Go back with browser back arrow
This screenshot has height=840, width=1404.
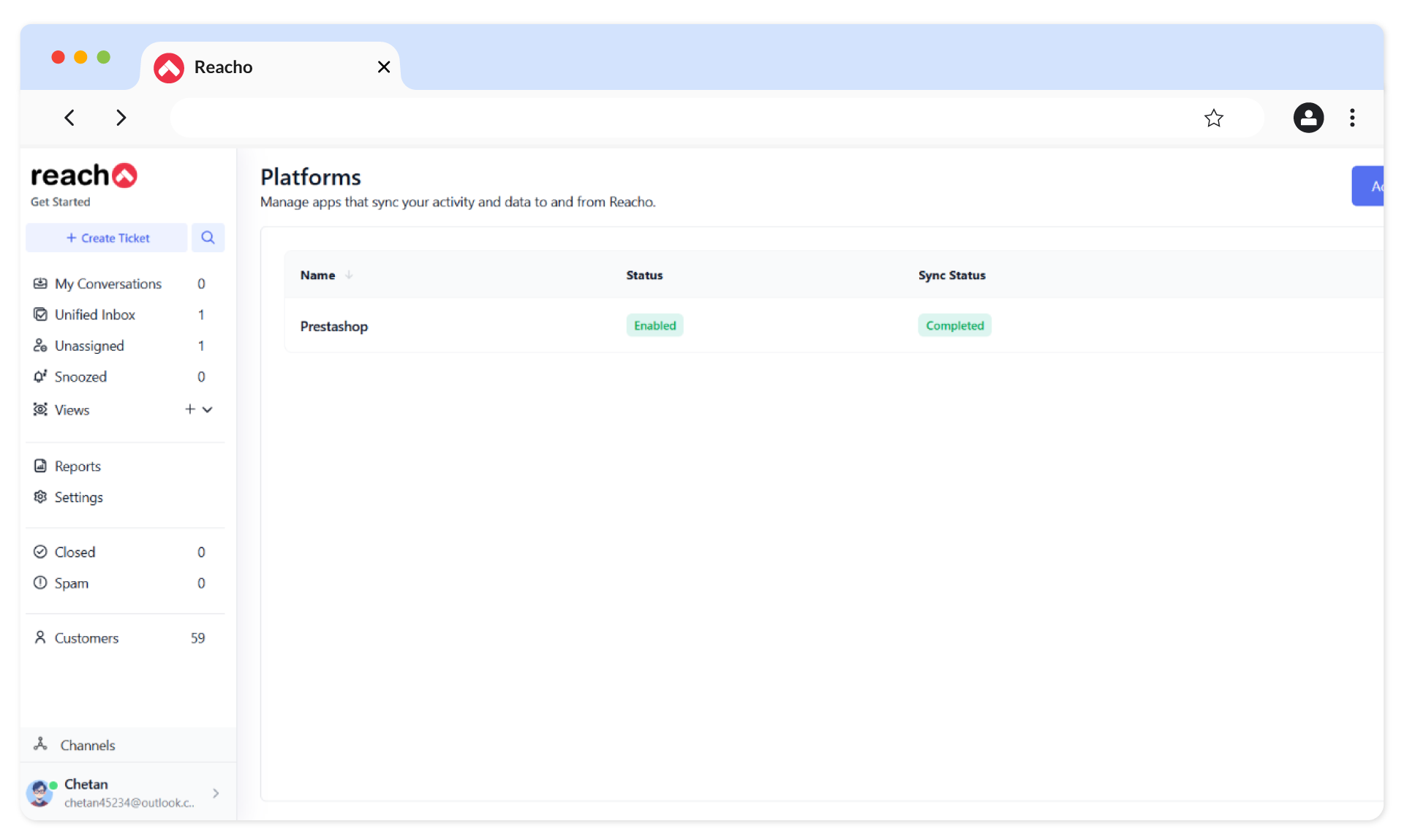69,118
